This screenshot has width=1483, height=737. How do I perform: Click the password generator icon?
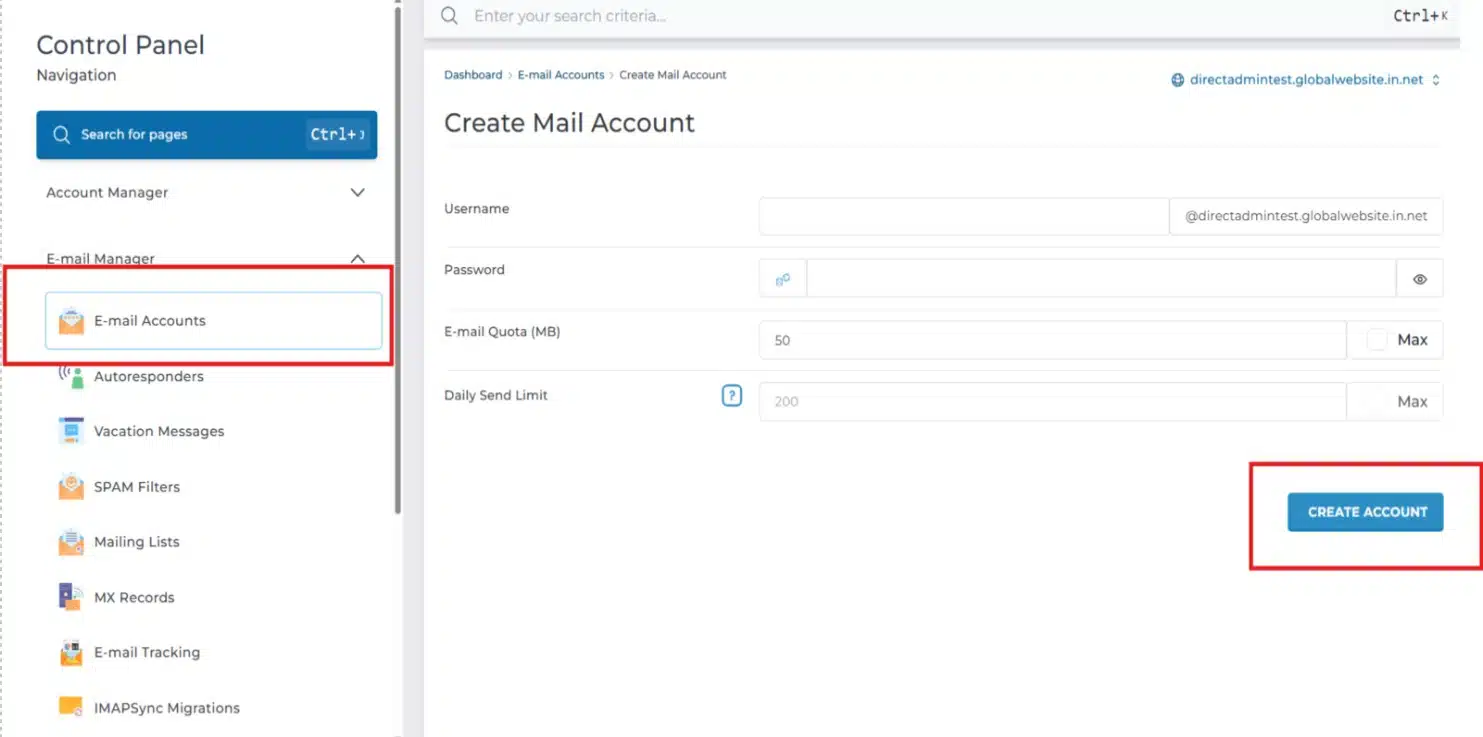(781, 278)
